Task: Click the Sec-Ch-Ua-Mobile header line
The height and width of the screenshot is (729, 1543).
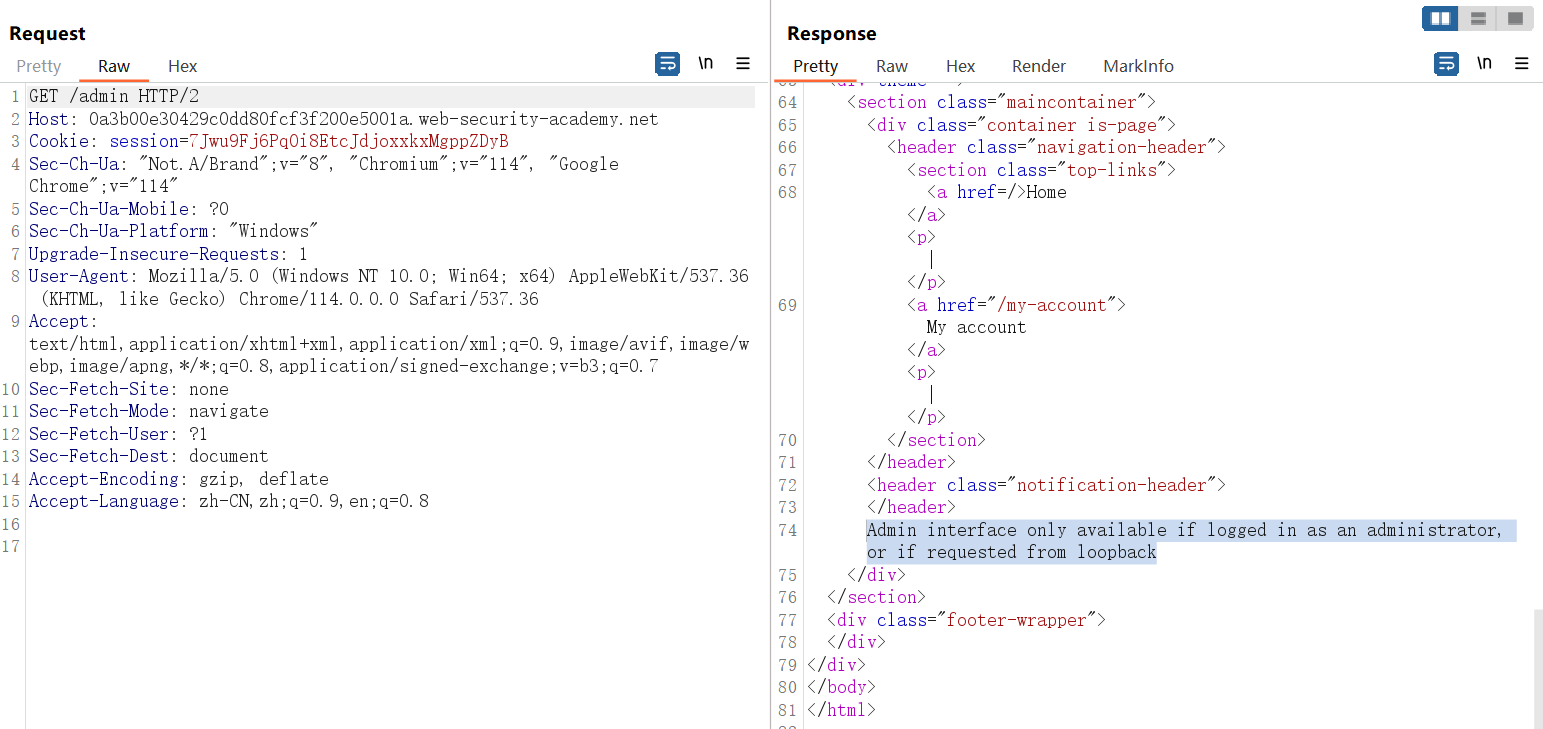Action: 129,209
